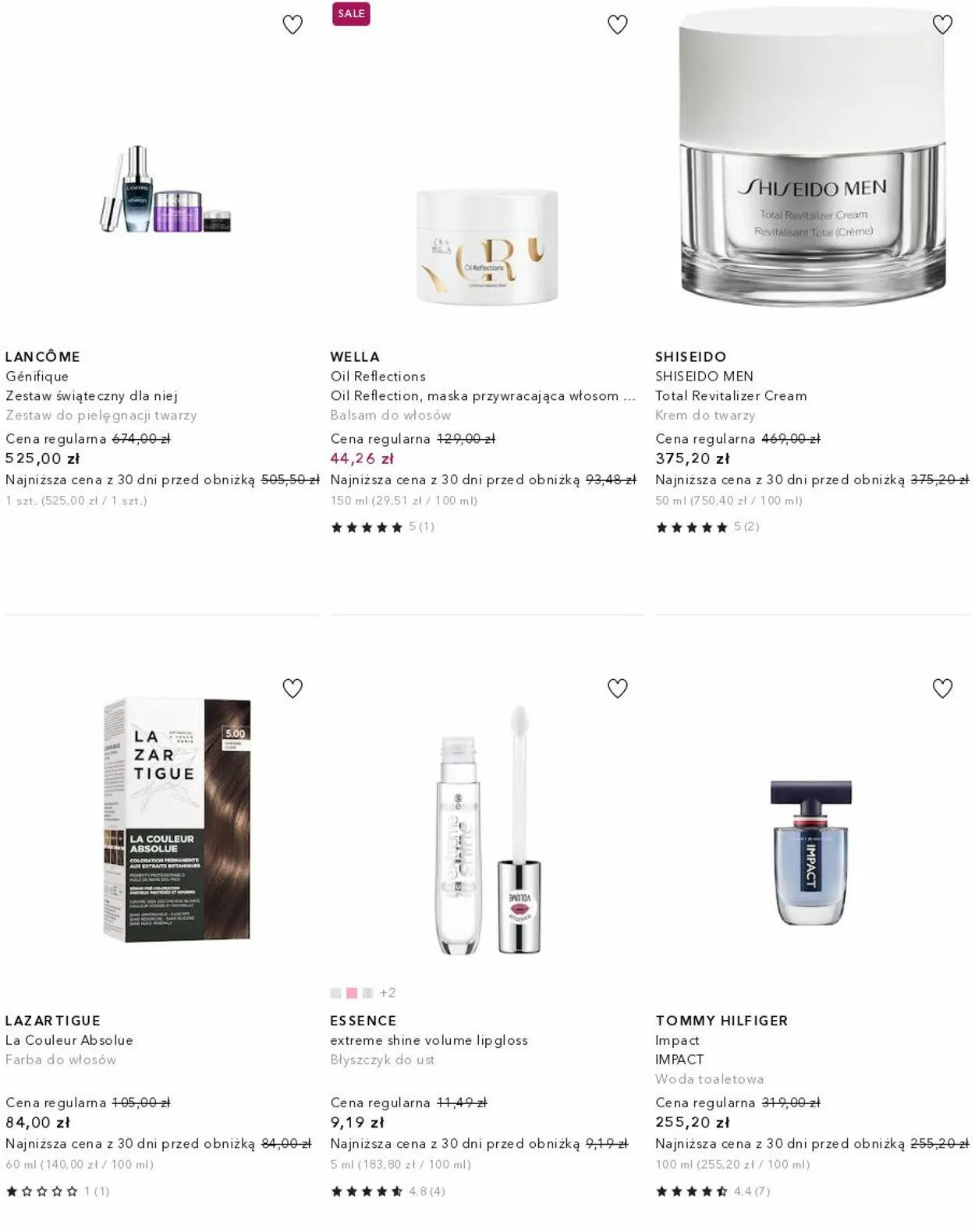Heart the Tommy Hilfiger Impact fragrance
This screenshot has width=975, height=1232.
943,689
